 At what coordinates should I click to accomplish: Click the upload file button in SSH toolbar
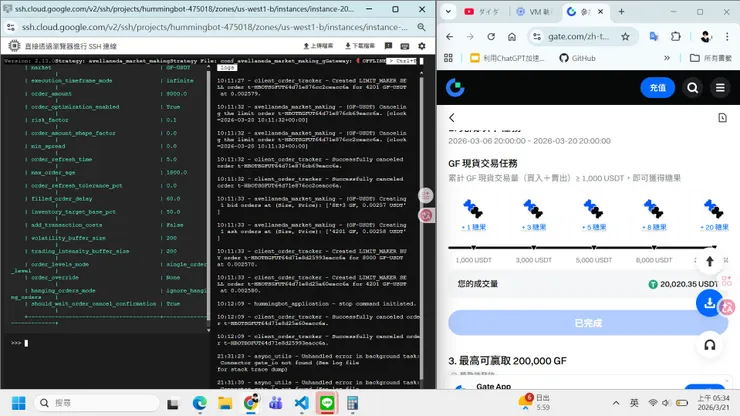(x=318, y=46)
